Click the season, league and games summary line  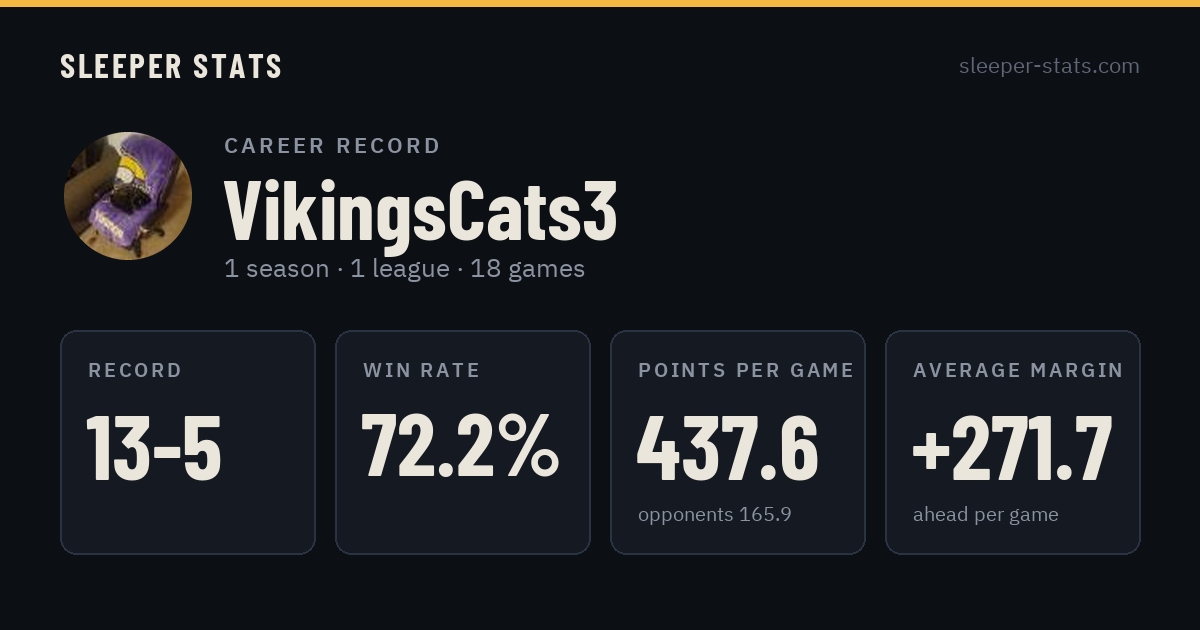click(405, 269)
